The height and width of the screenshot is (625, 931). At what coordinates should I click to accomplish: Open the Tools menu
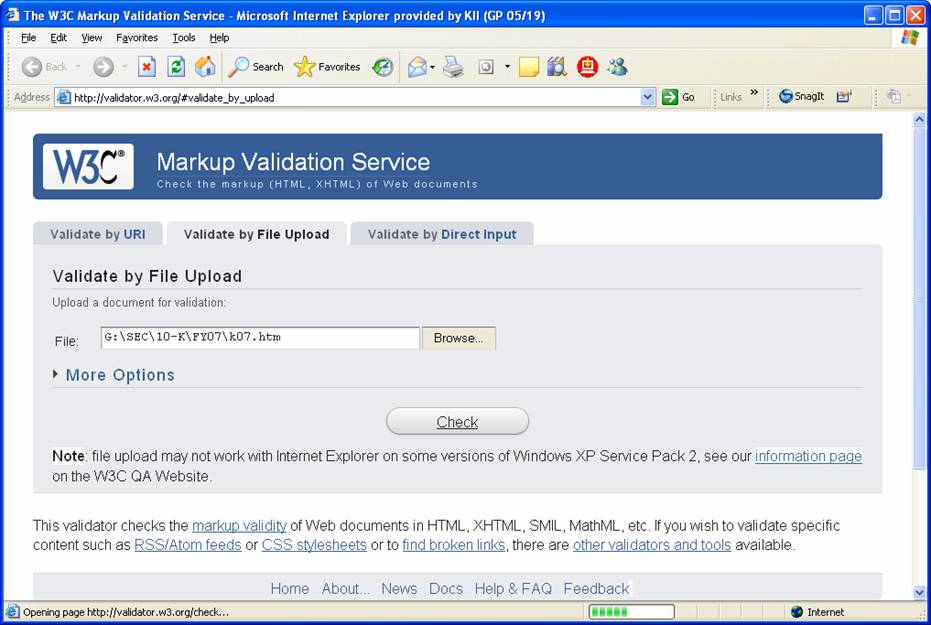click(x=183, y=37)
